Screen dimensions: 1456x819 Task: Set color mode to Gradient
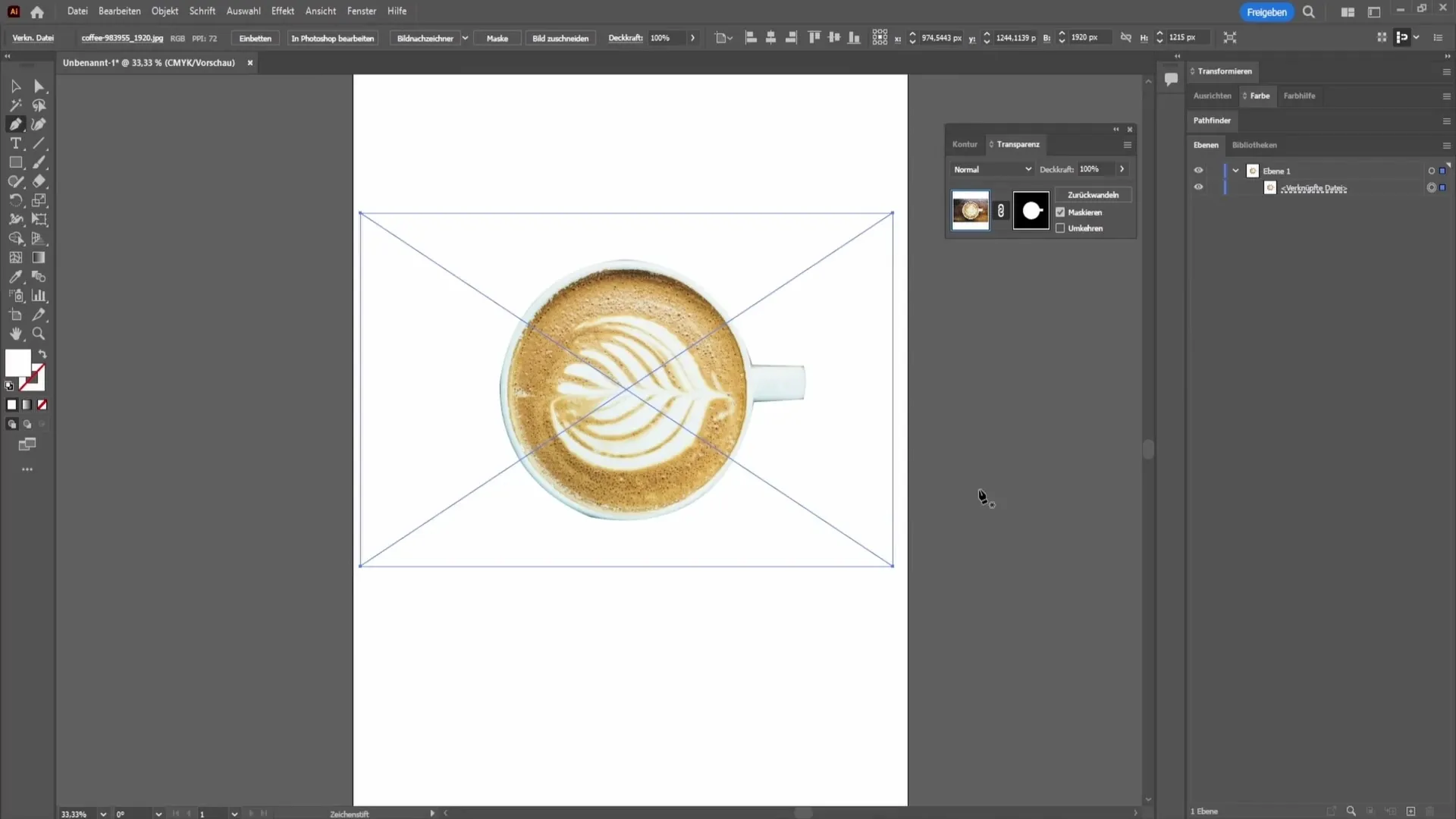pos(27,405)
